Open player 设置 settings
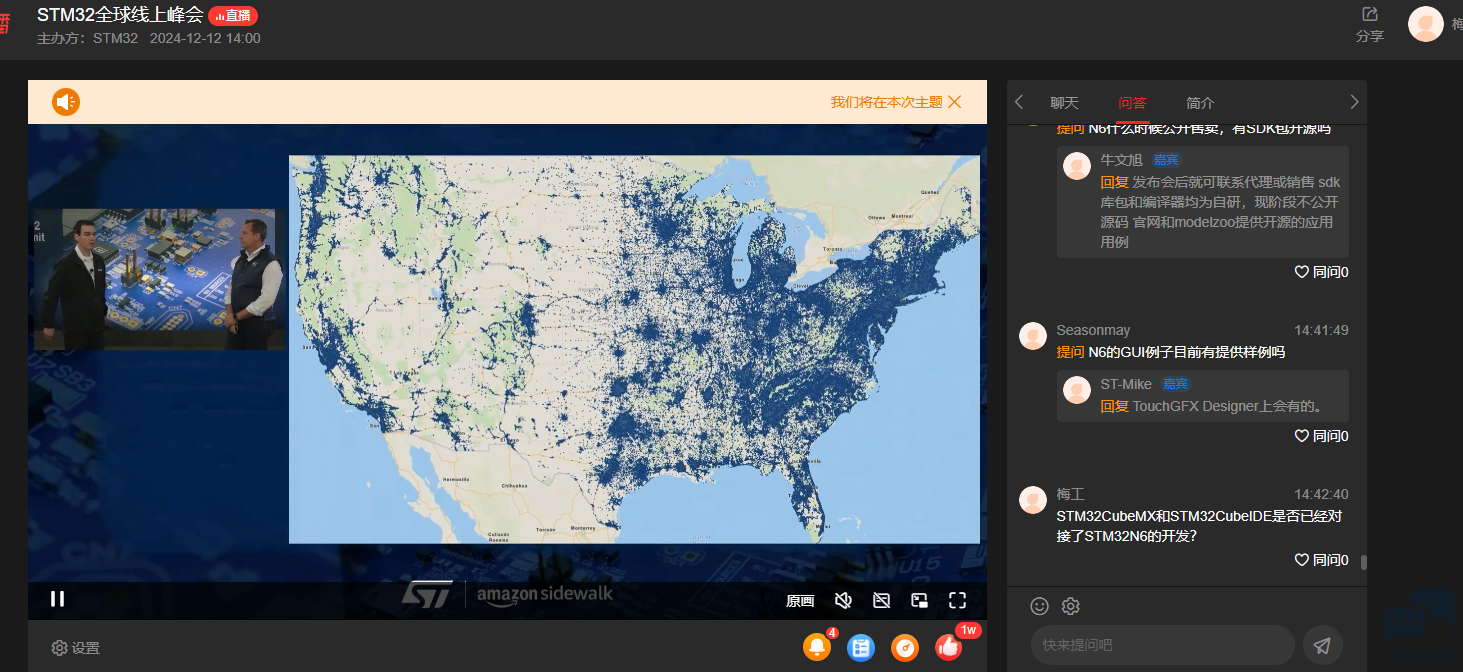This screenshot has width=1463, height=672. [x=76, y=648]
